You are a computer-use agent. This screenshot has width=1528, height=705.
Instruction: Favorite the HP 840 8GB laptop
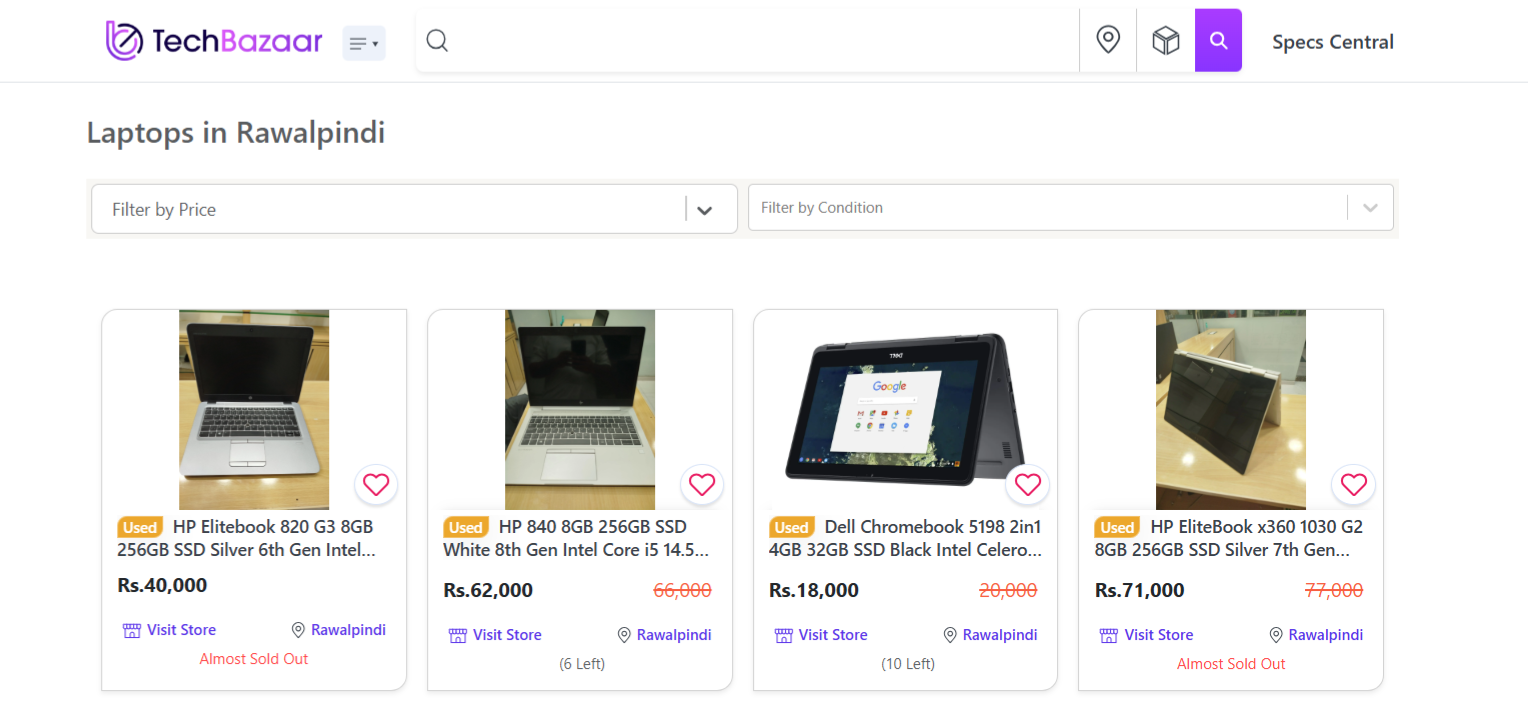[x=702, y=485]
